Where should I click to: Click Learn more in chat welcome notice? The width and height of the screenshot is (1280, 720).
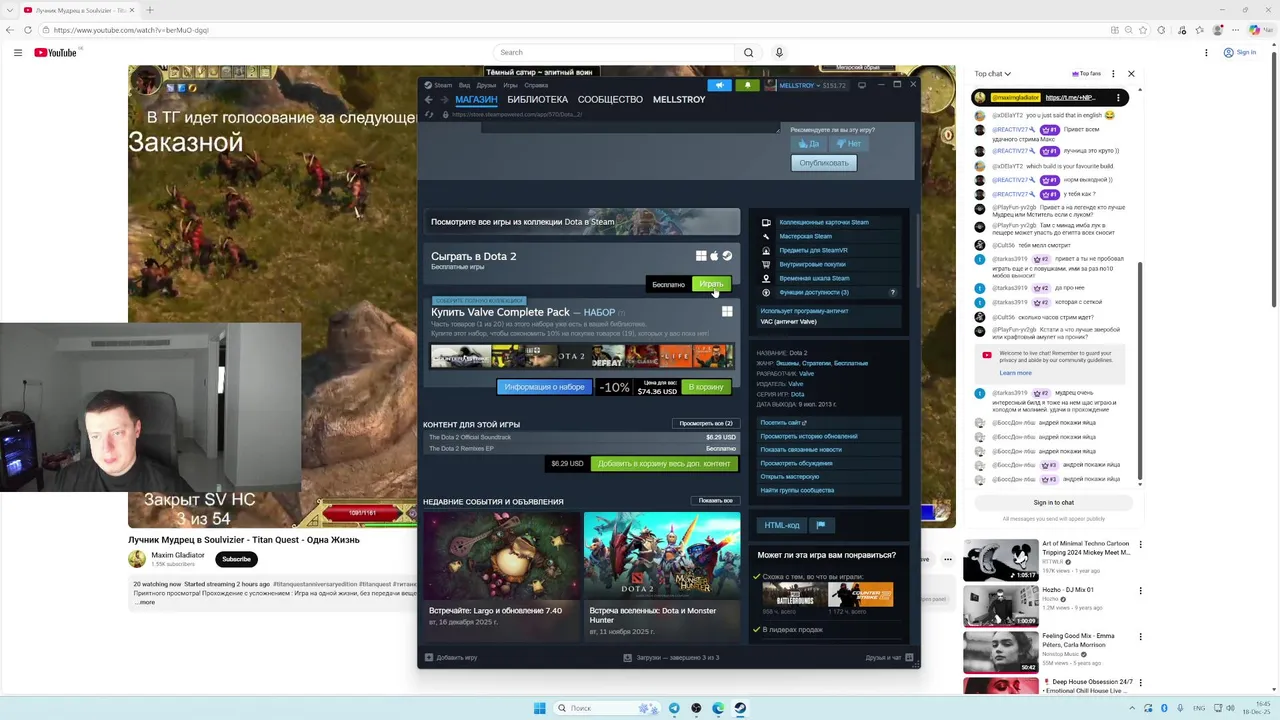coord(1015,373)
